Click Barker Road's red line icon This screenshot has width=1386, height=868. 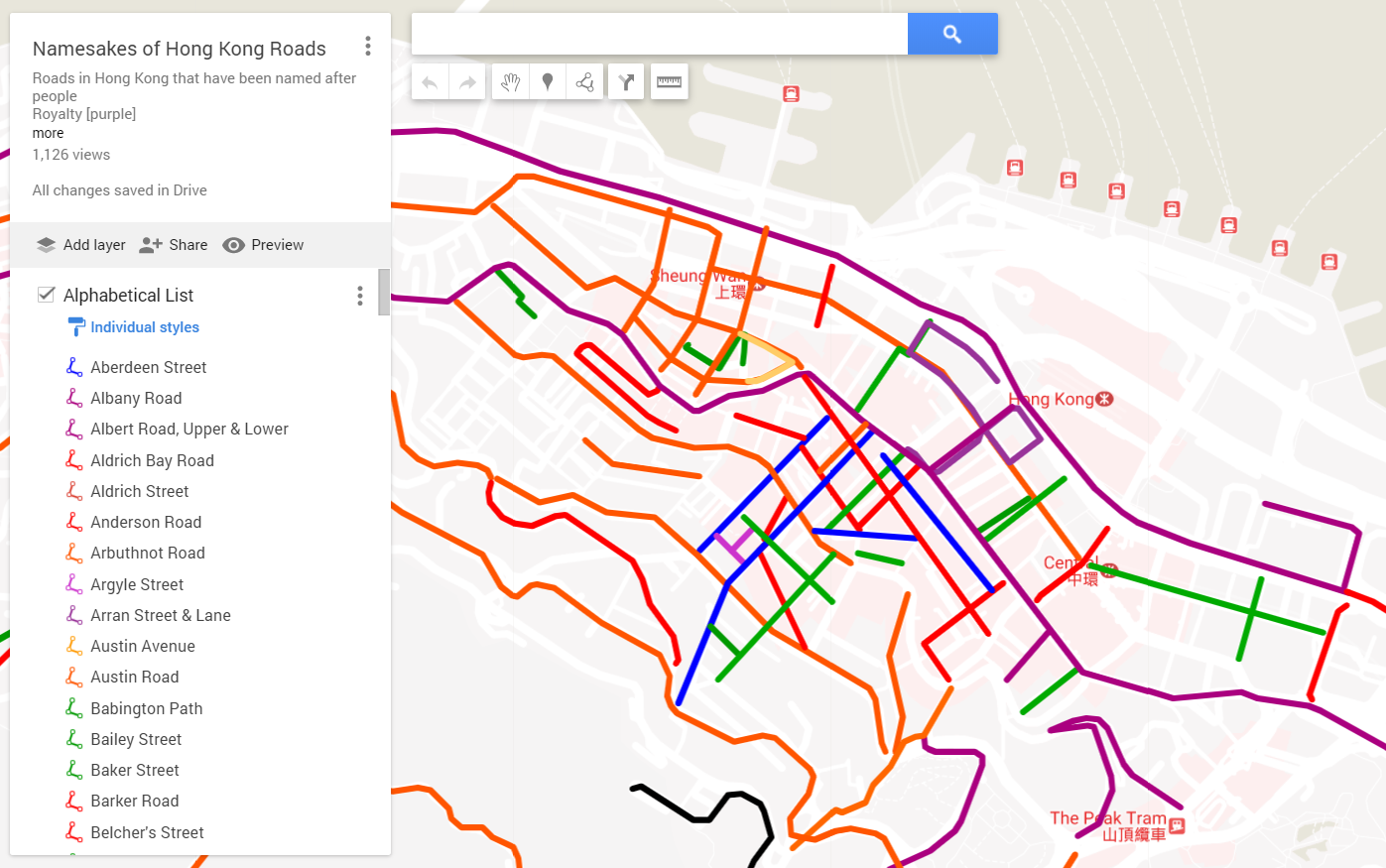point(74,801)
